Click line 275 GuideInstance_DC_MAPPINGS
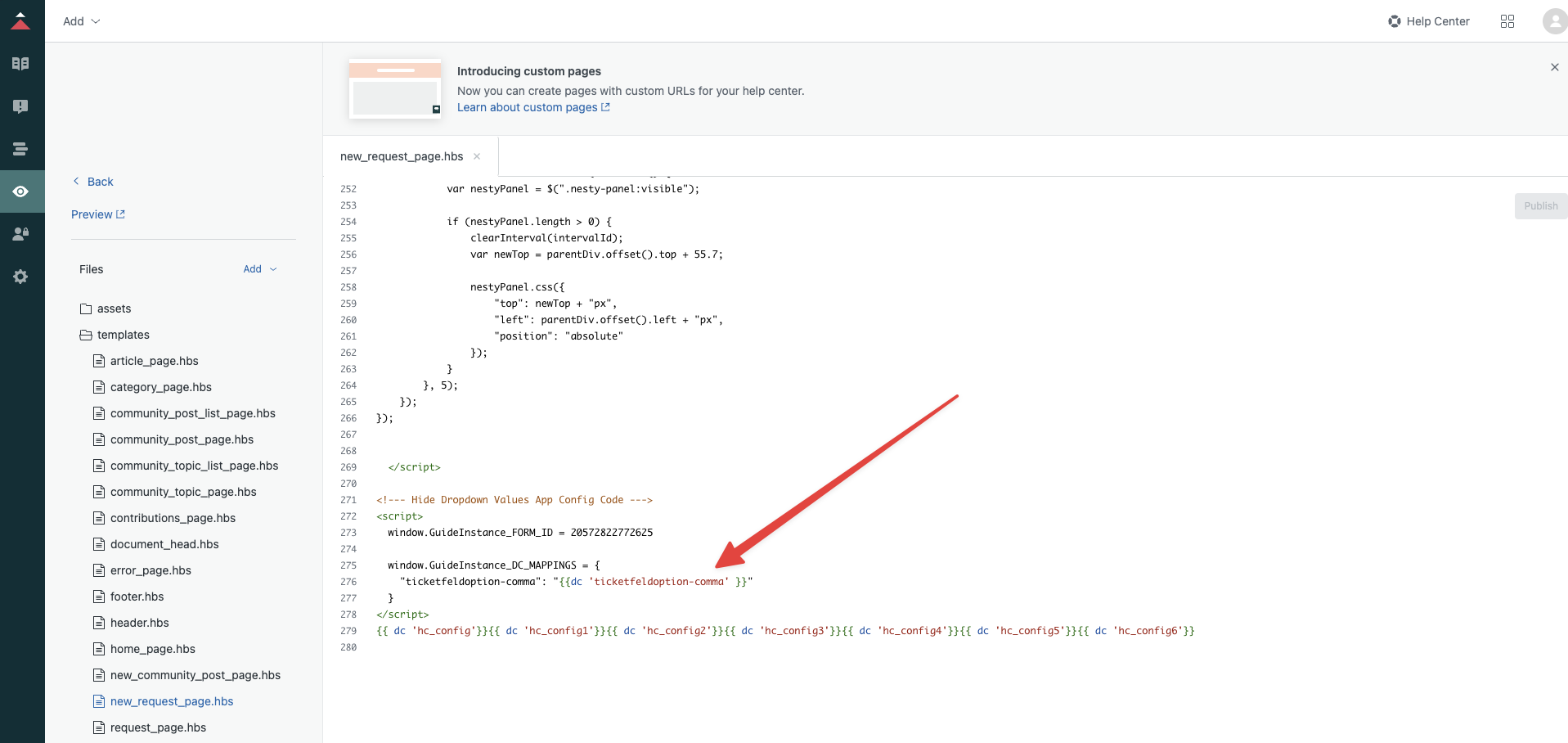 [x=494, y=565]
